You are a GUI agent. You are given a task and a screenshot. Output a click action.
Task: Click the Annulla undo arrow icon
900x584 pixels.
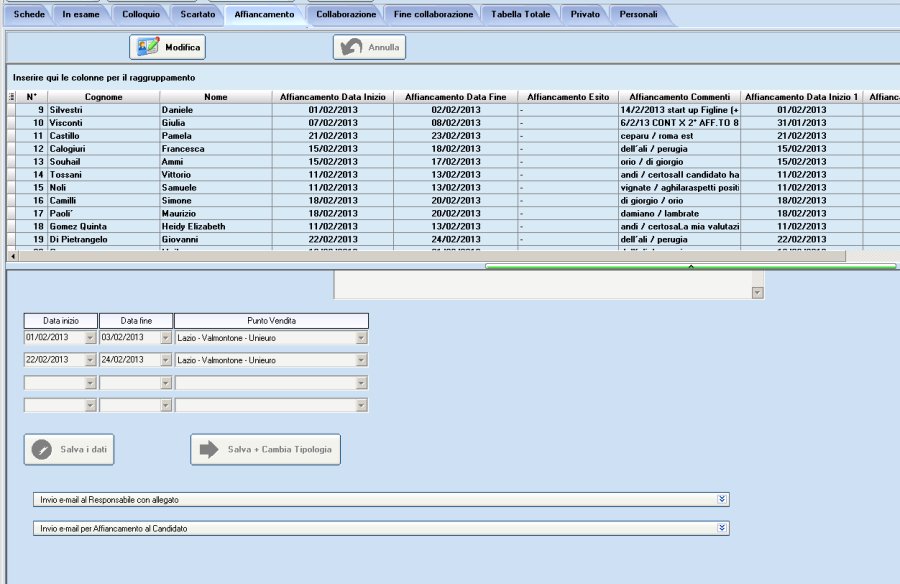(x=351, y=47)
